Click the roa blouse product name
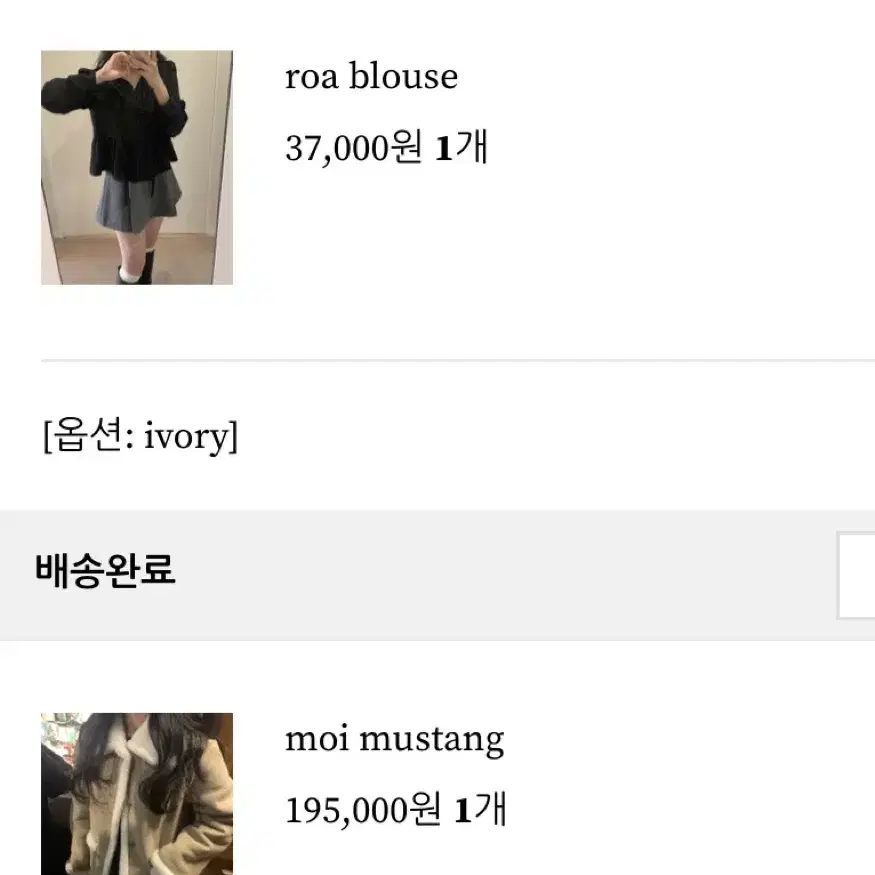Screen dimensions: 875x875 point(371,75)
